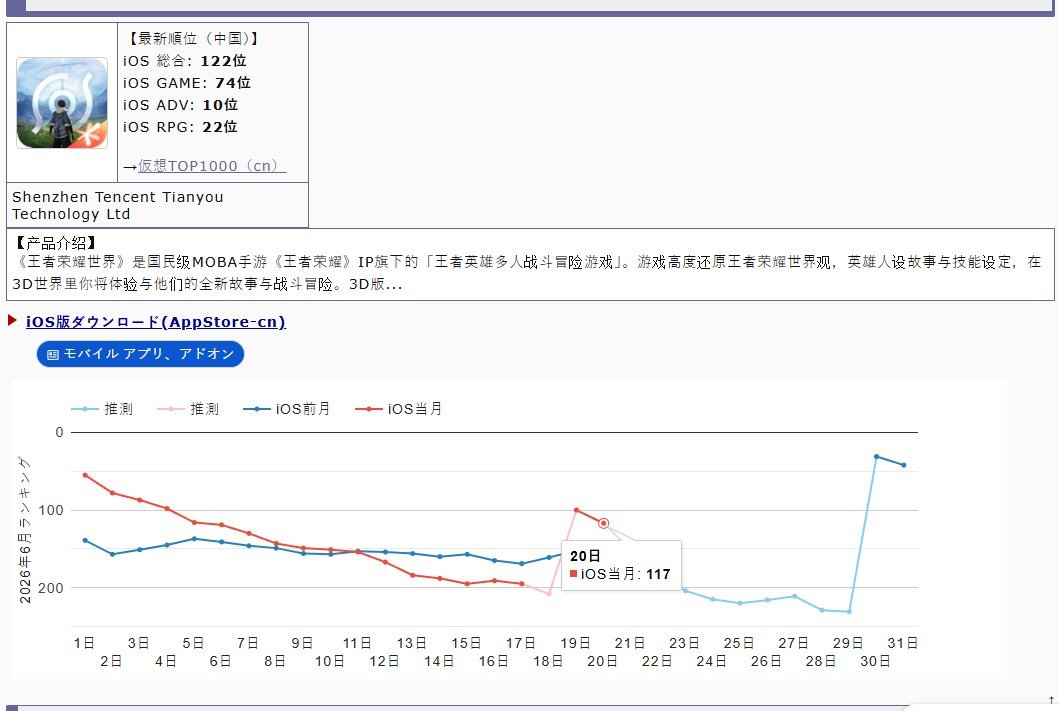Image resolution: width=1059 pixels, height=711 pixels.
Task: Click the 30日 x-axis label
Action: click(875, 661)
